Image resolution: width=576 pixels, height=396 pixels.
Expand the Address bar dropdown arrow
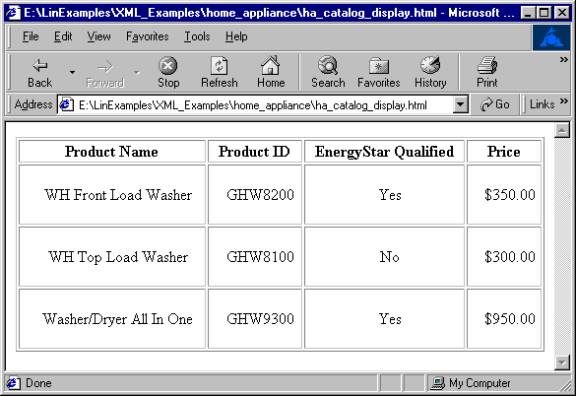click(460, 105)
